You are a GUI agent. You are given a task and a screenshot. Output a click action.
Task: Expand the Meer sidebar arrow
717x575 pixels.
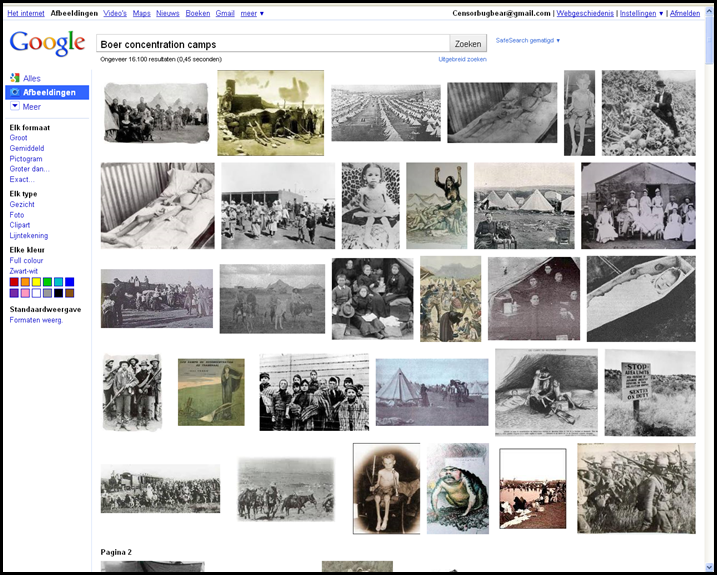(15, 106)
